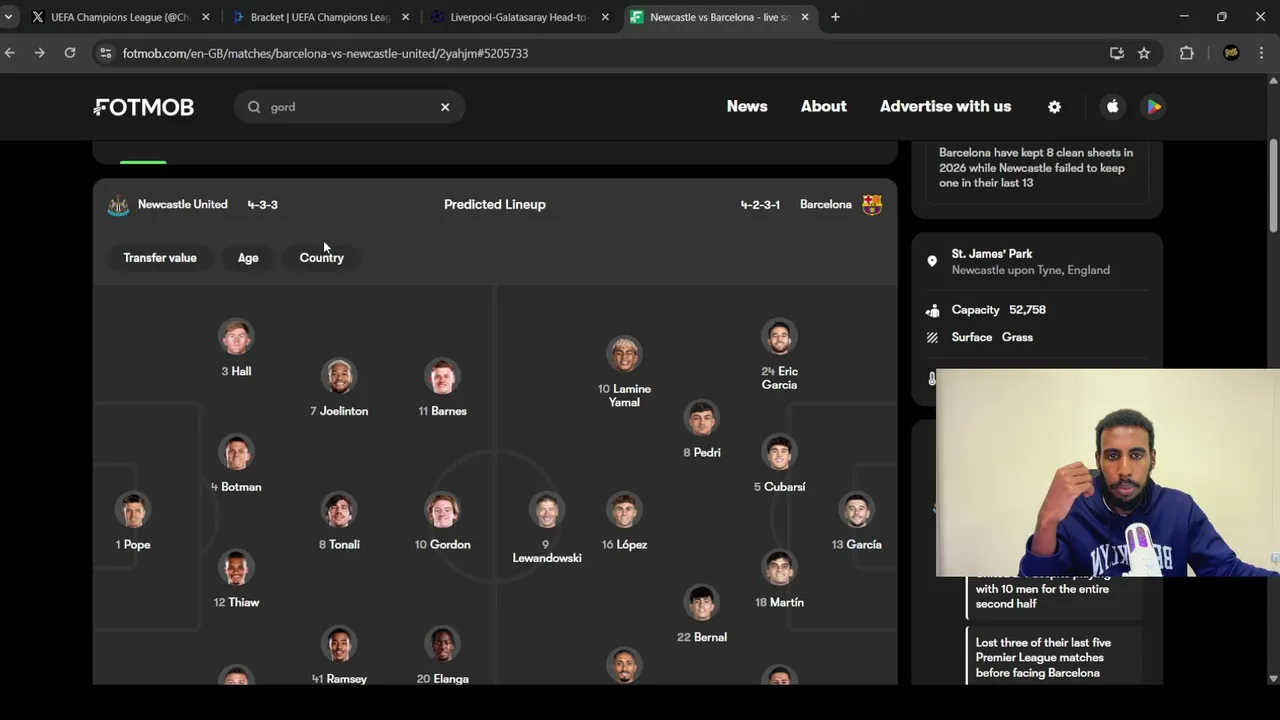Viewport: 1280px width, 720px height.
Task: Open the News menu
Action: (747, 106)
